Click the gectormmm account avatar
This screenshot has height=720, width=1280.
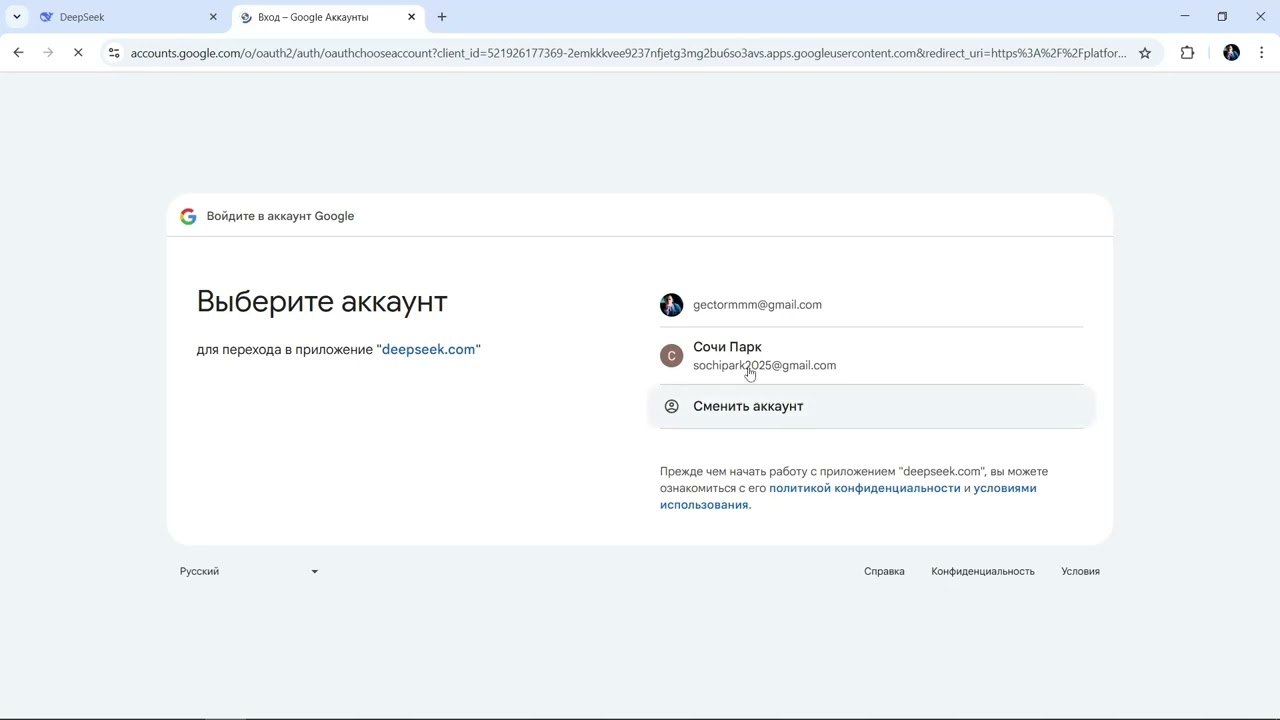672,305
